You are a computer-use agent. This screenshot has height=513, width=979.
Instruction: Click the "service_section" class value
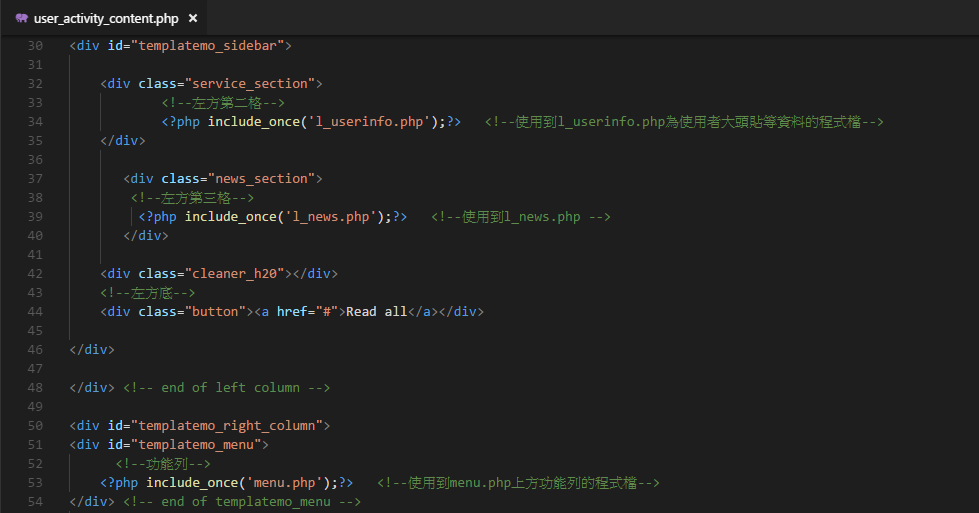point(250,84)
